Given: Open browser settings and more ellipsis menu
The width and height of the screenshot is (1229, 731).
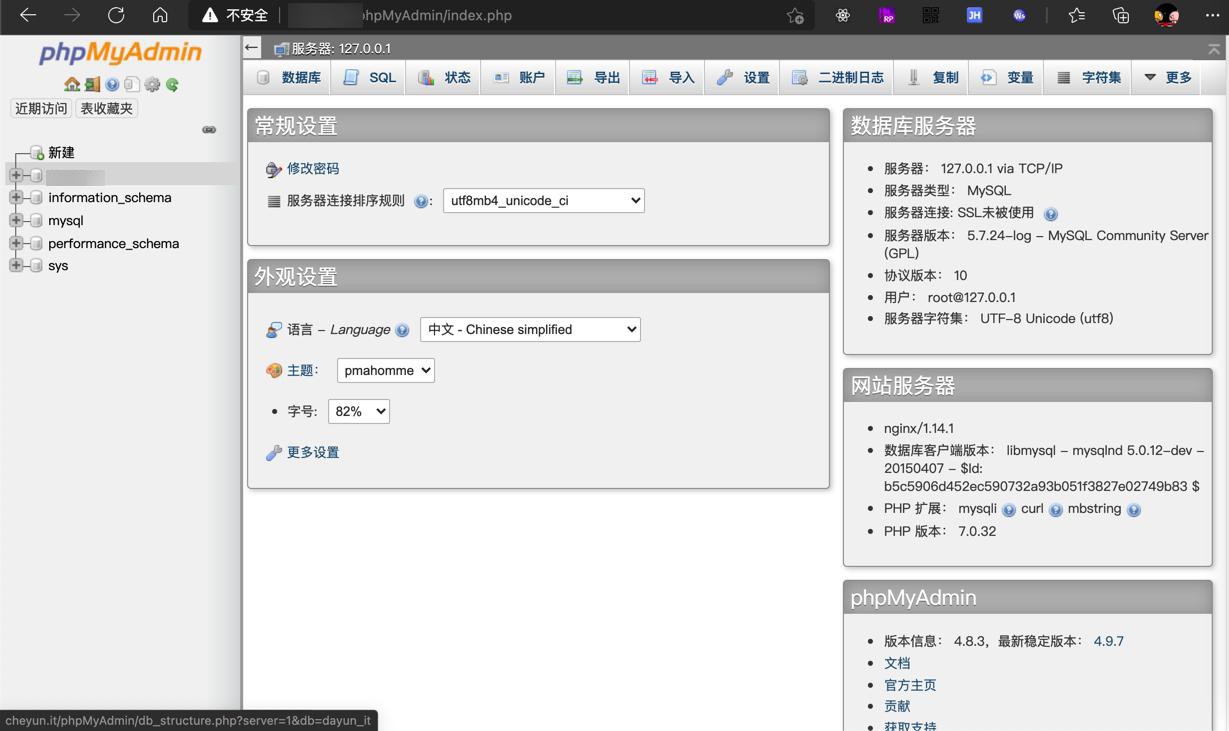Looking at the screenshot, I should click(x=1212, y=15).
